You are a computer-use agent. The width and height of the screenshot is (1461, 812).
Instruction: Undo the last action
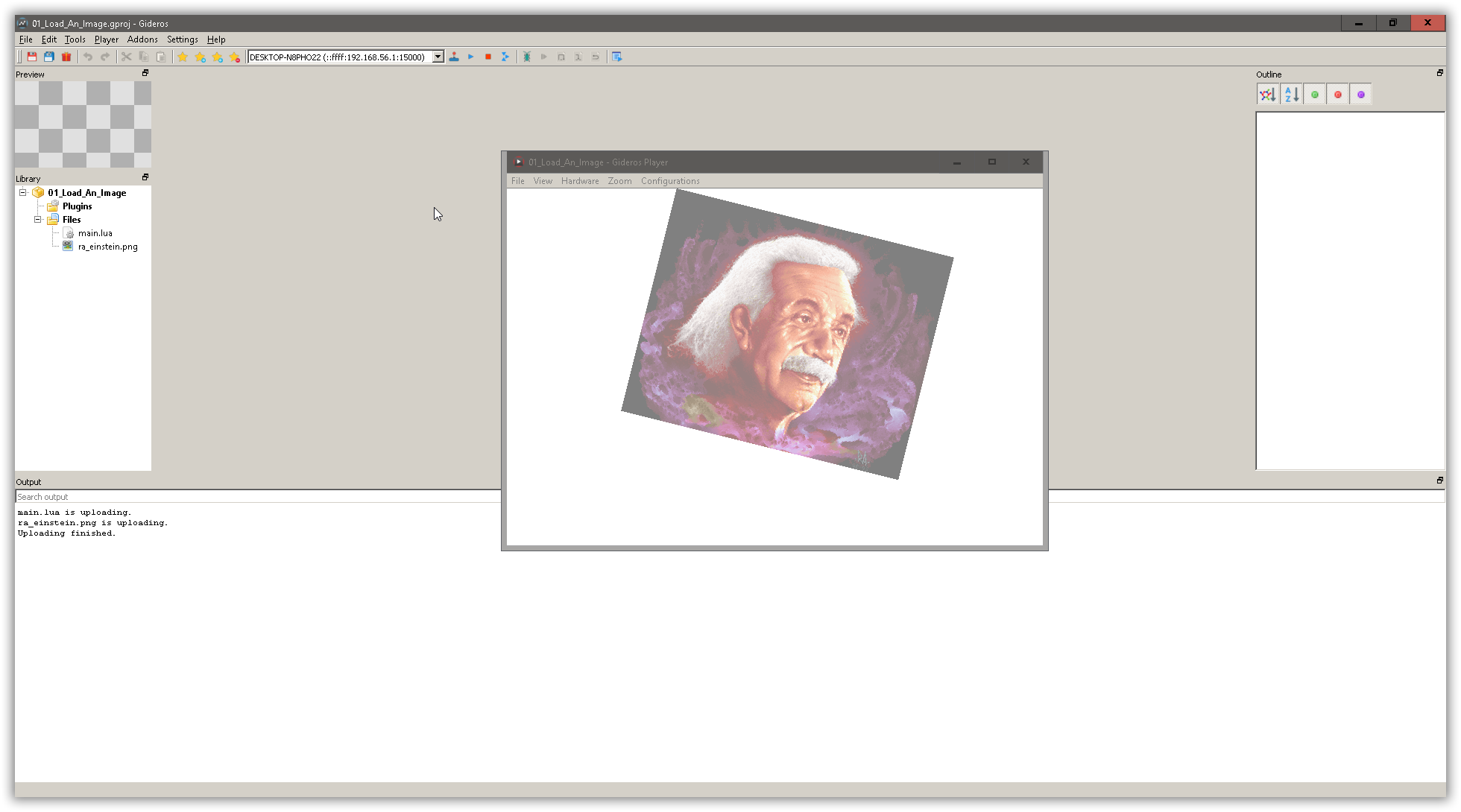pos(86,56)
